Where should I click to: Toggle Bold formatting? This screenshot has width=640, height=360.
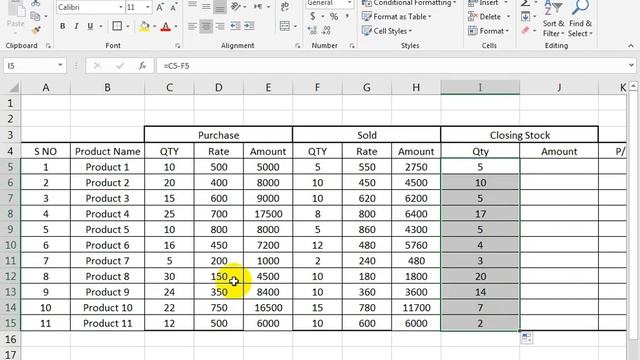[62, 26]
